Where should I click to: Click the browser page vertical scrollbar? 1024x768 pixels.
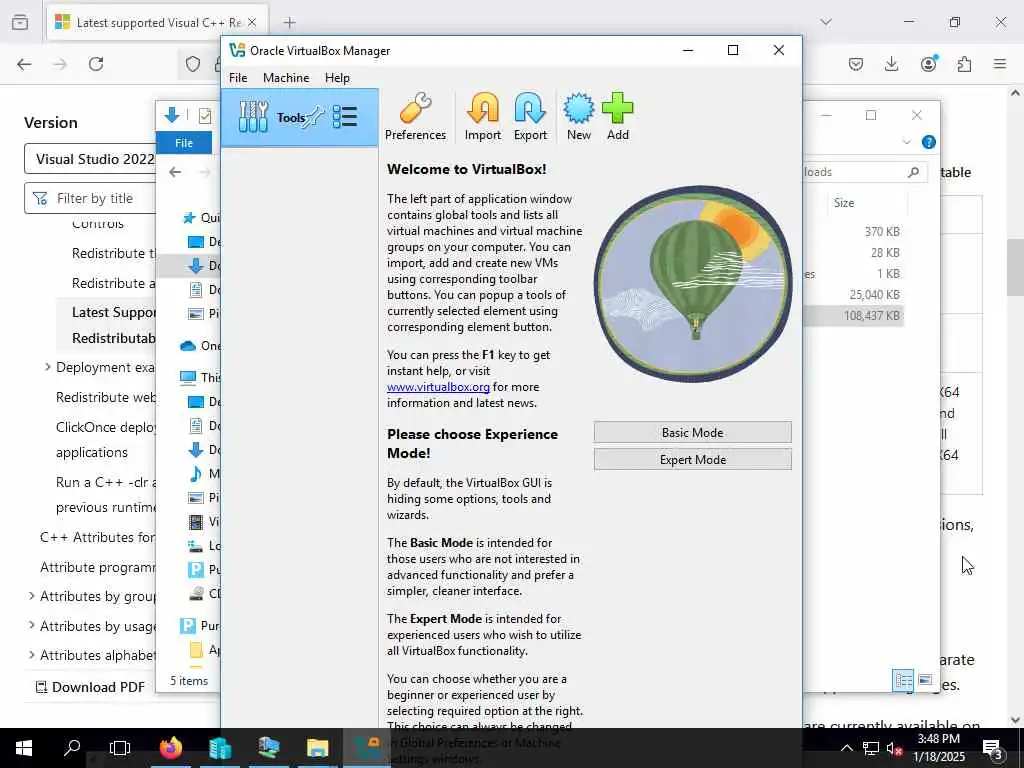1014,267
